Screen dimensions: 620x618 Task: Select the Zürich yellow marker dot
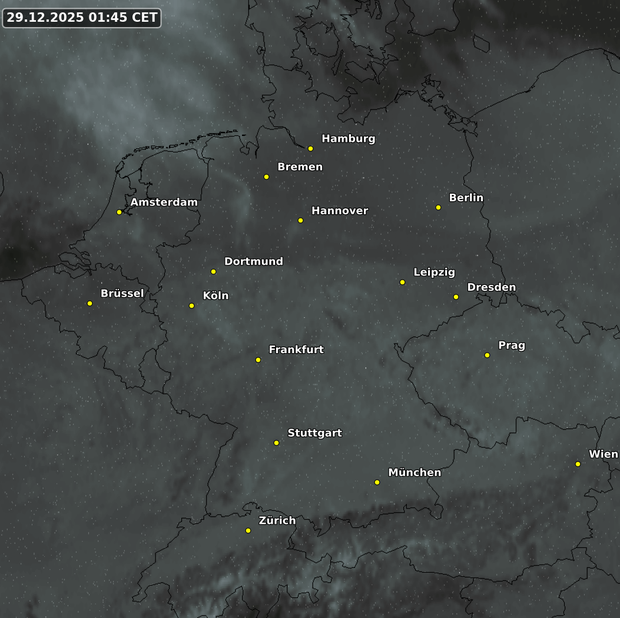pos(248,531)
